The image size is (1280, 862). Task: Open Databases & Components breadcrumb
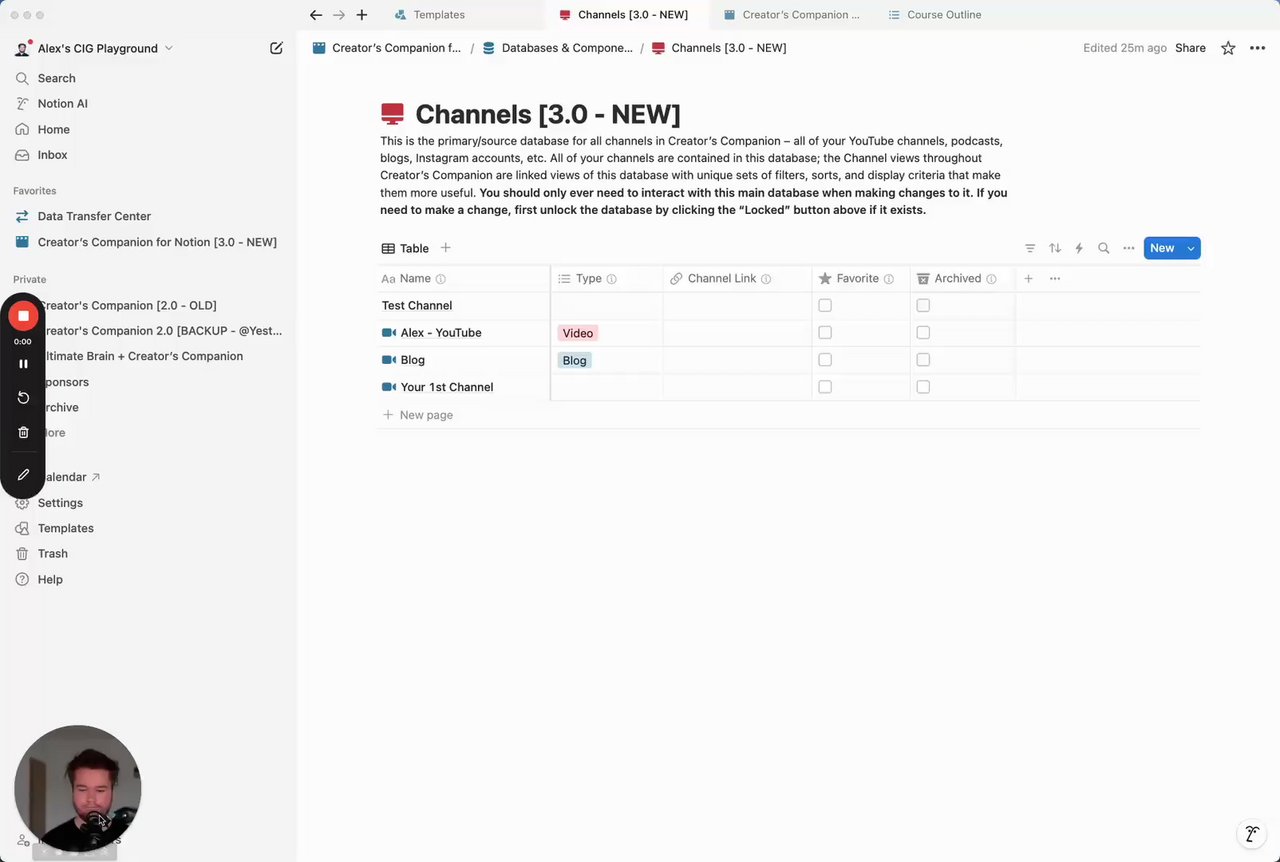pos(557,48)
